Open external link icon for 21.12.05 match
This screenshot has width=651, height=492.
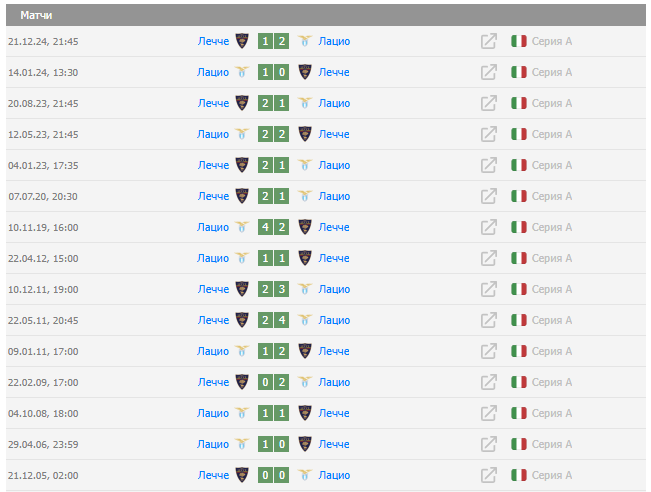click(x=489, y=475)
